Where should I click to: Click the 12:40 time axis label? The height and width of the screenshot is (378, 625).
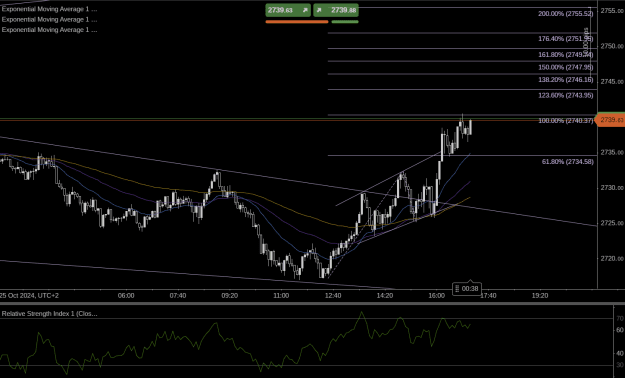pyautogui.click(x=333, y=295)
